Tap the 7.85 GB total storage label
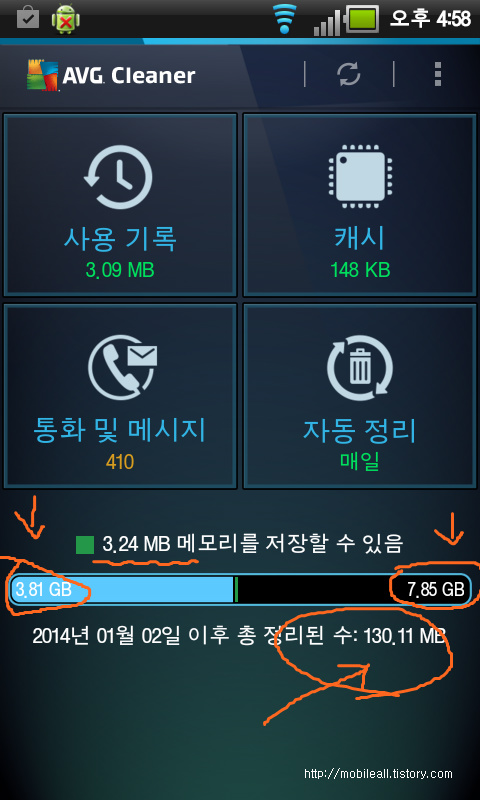This screenshot has width=480, height=800. pos(436,590)
